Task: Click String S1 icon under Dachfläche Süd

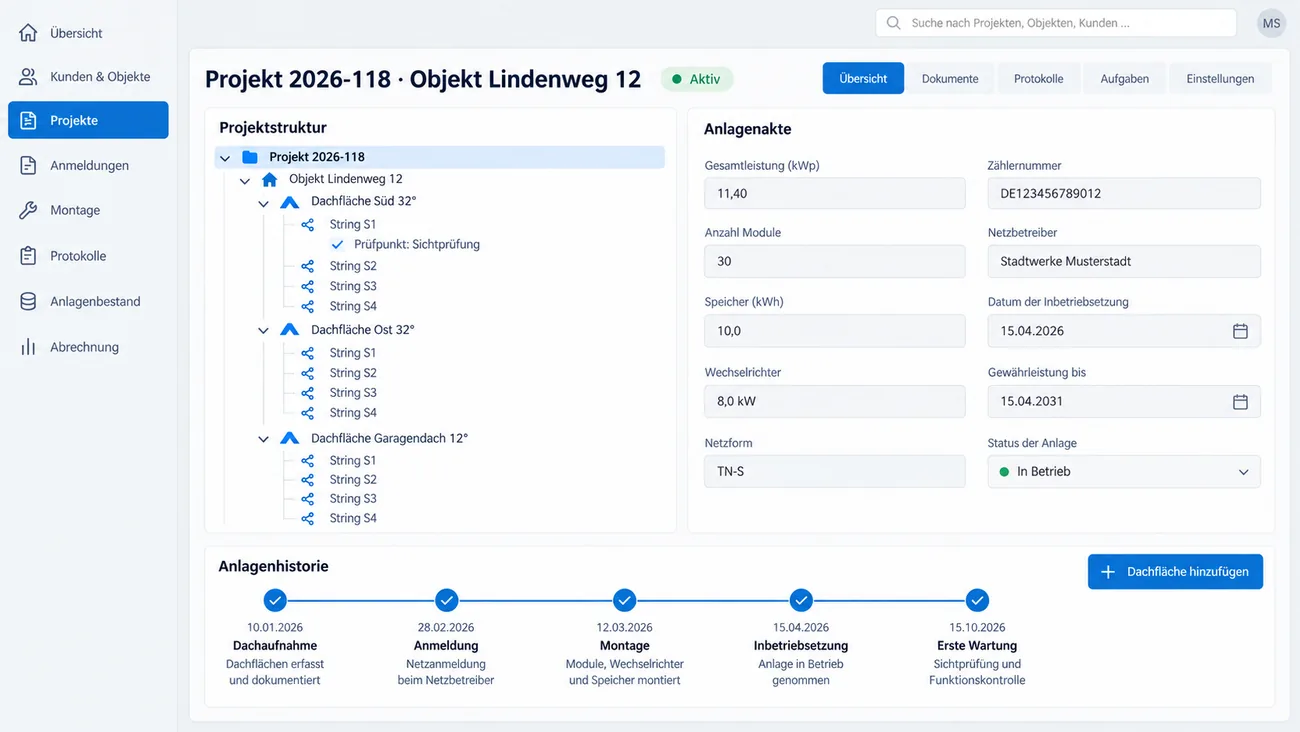Action: click(x=307, y=225)
